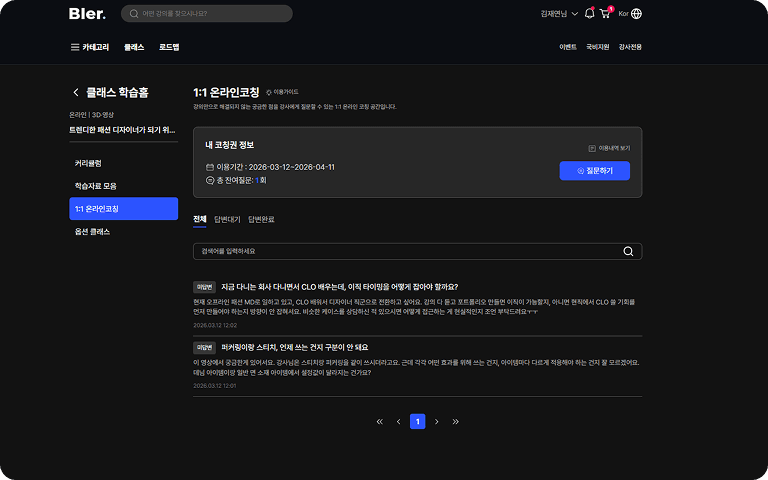Image resolution: width=768 pixels, height=480 pixels.
Task: Focus the 검색어를 입력하세요 search field
Action: coord(417,251)
